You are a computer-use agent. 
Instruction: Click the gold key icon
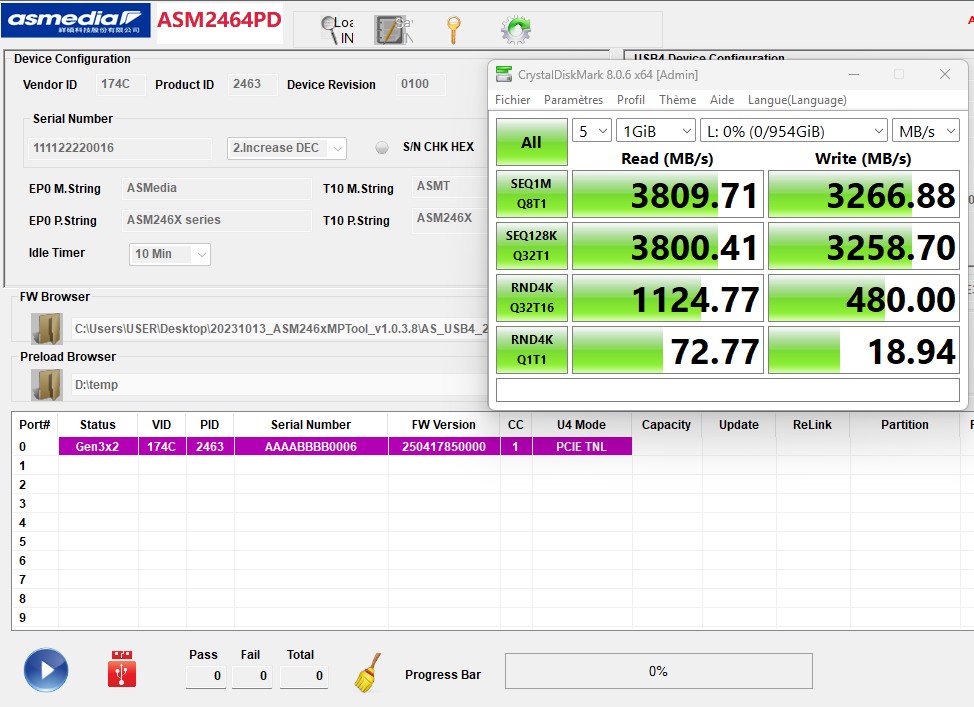(453, 30)
